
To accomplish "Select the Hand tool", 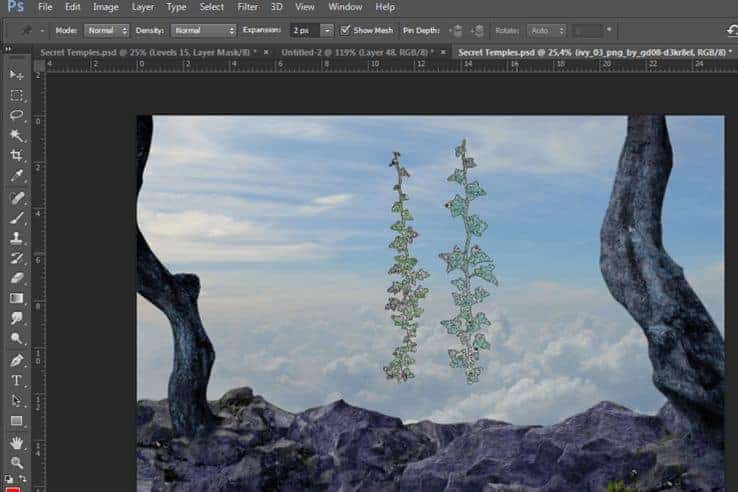I will [x=16, y=442].
